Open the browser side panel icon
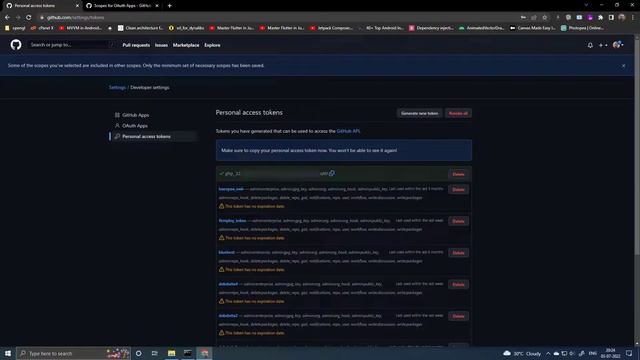The image size is (640, 360). (611, 18)
